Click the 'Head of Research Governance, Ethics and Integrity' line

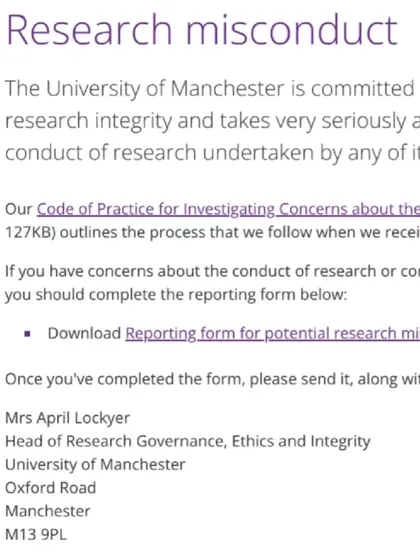coord(188,441)
